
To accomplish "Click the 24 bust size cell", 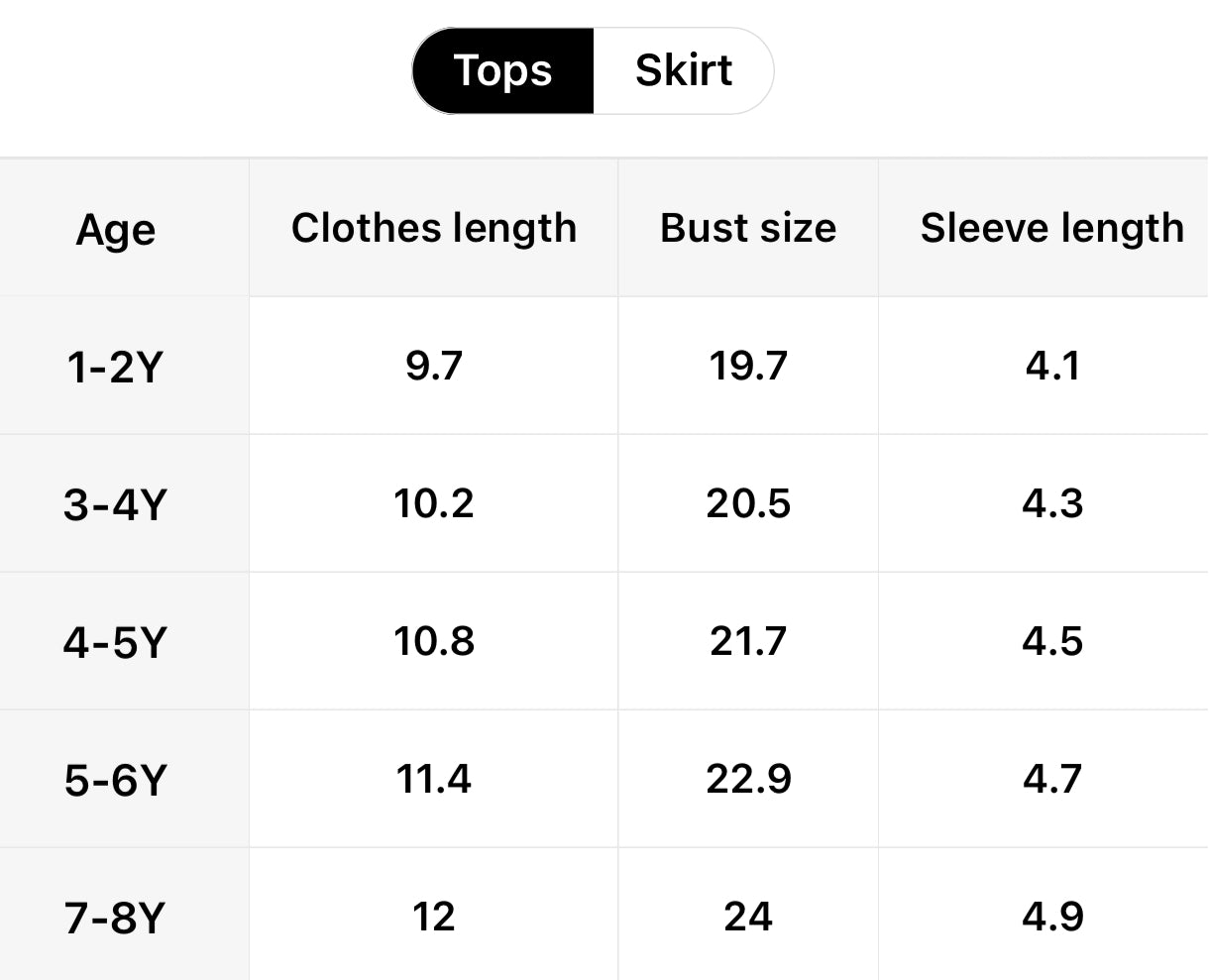I will 748,917.
